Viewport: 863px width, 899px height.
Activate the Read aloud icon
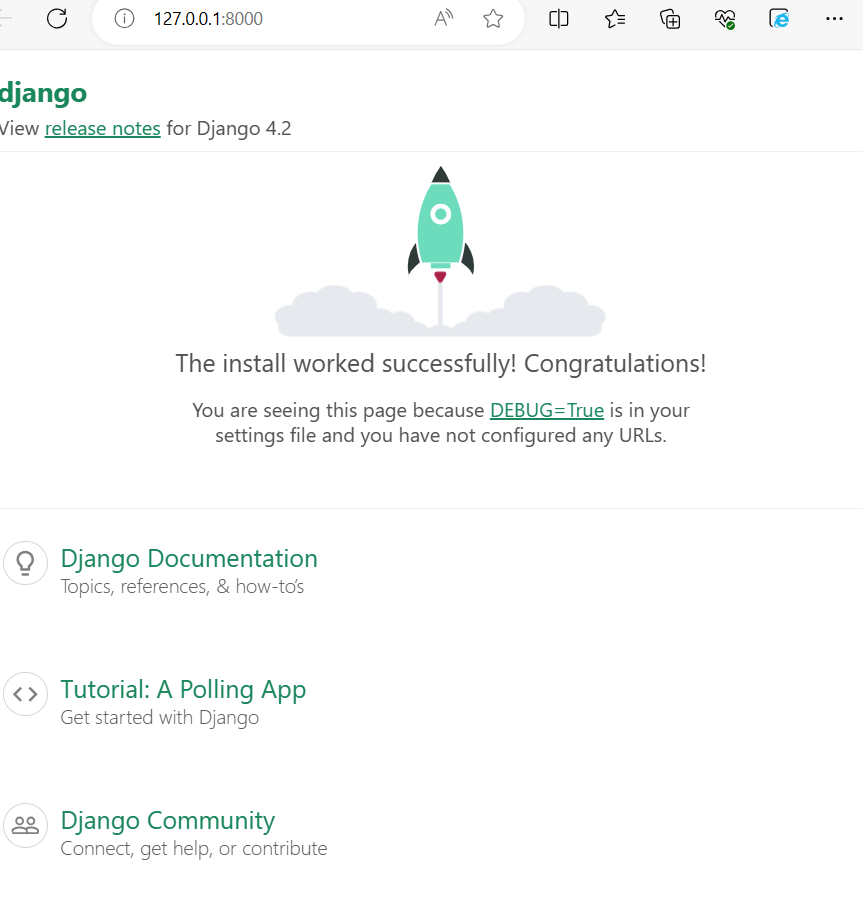point(443,18)
